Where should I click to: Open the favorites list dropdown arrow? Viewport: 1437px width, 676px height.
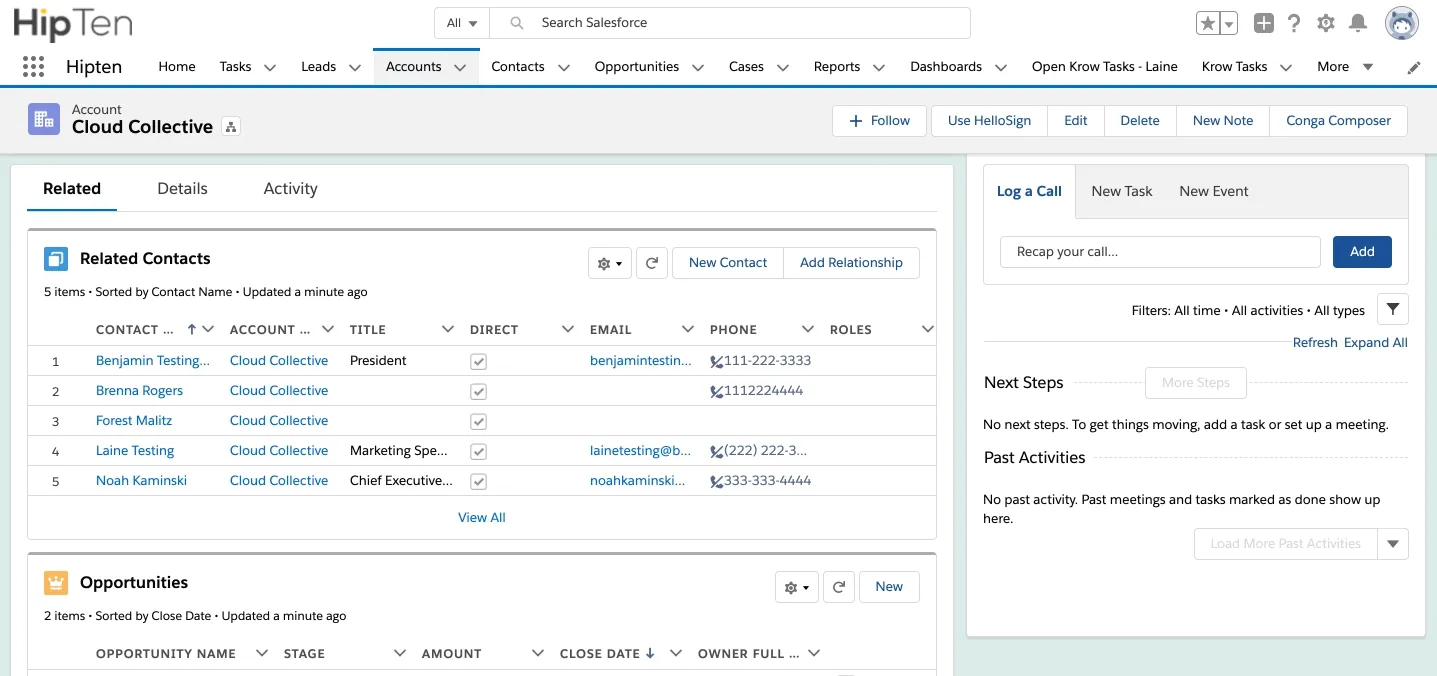tap(1229, 23)
